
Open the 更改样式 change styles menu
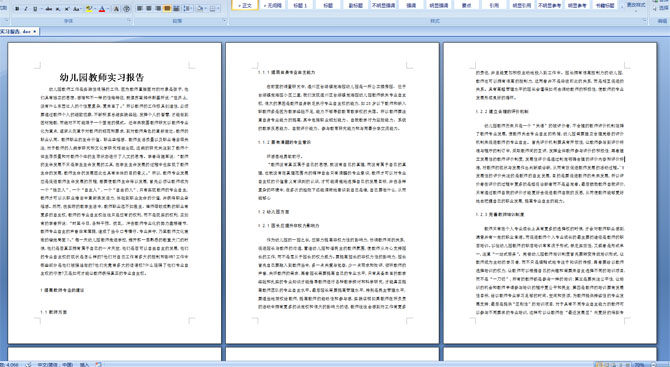tap(636, 5)
